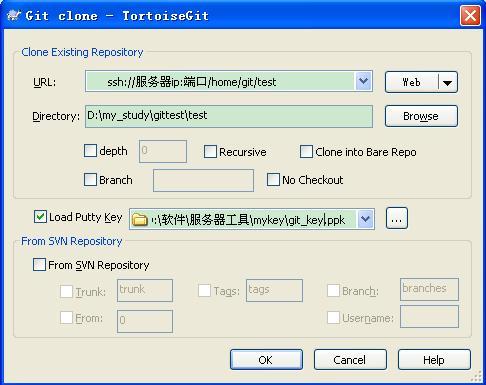Click the branches text field
486x385 pixels.
[429, 289]
